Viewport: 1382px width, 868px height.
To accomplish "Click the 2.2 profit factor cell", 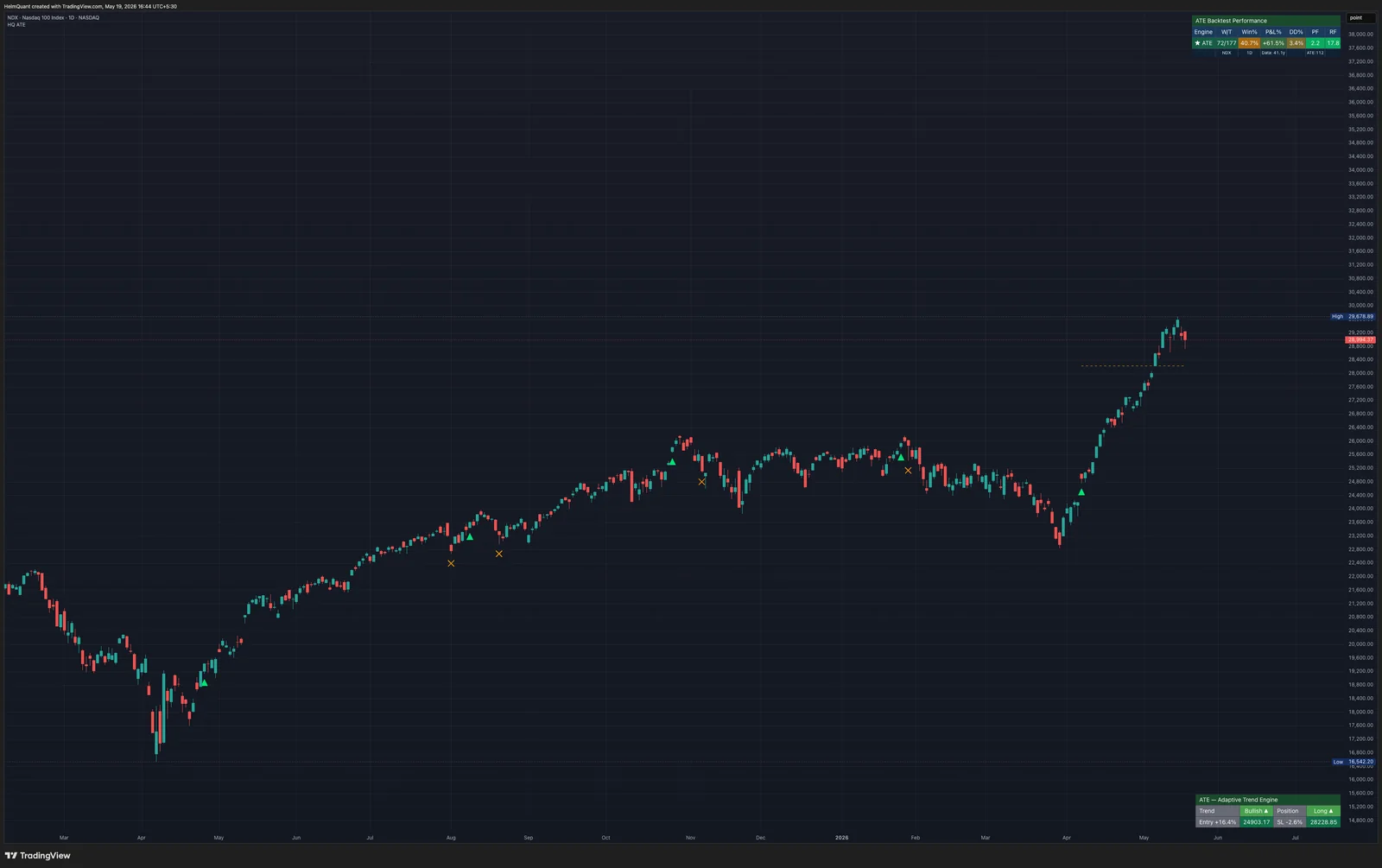I will [x=1315, y=43].
